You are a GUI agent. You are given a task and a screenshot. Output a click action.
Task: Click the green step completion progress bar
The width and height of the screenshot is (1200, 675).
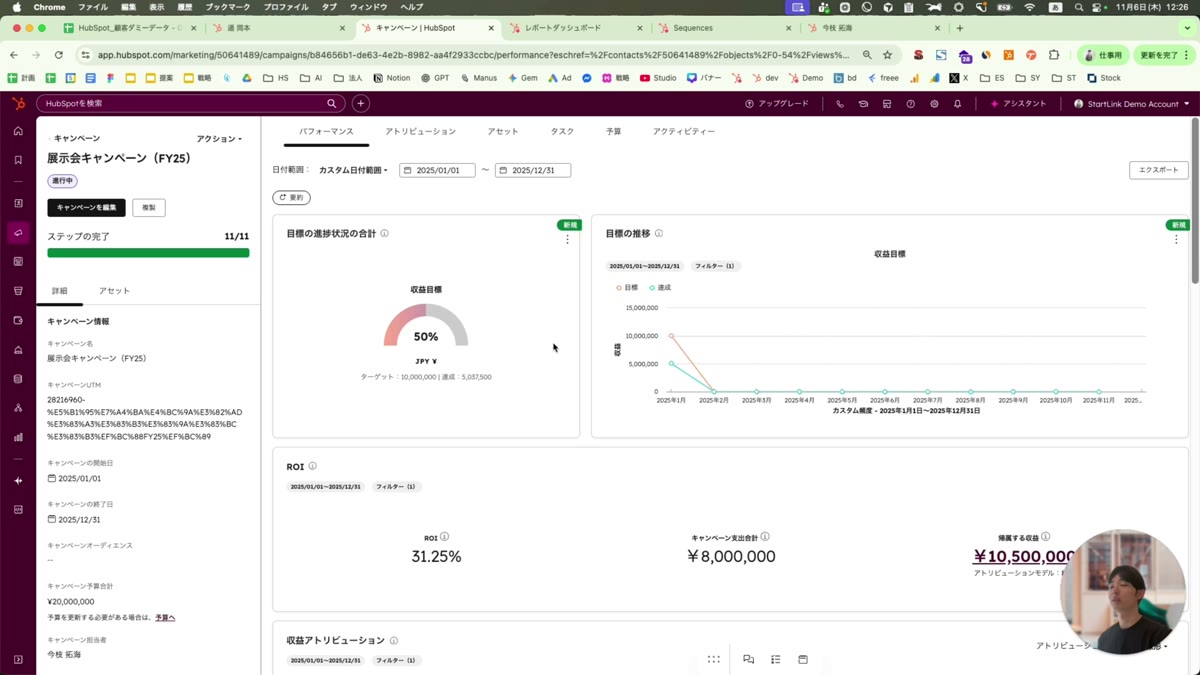click(148, 253)
